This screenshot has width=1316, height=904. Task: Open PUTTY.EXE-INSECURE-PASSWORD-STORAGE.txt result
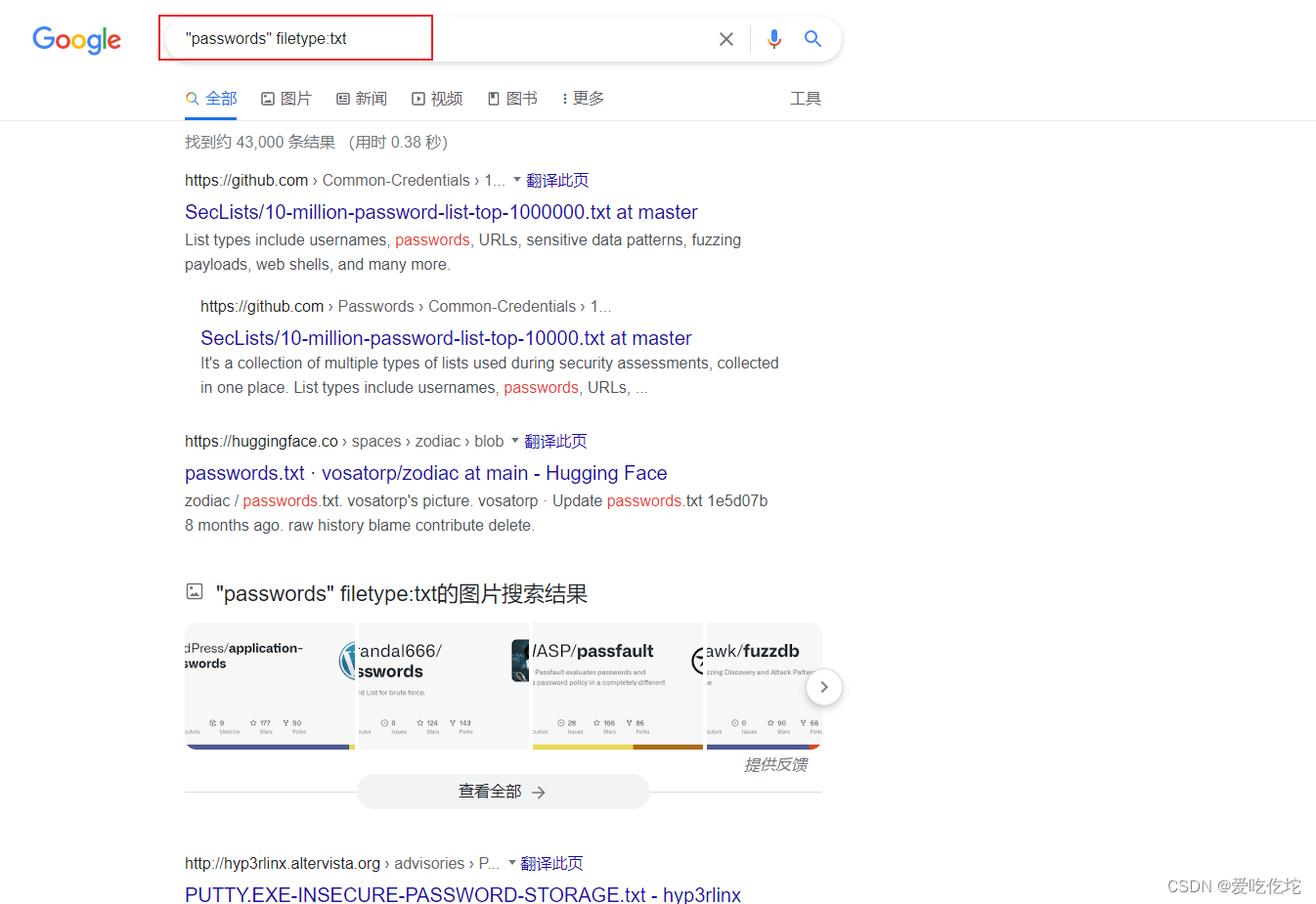(463, 894)
